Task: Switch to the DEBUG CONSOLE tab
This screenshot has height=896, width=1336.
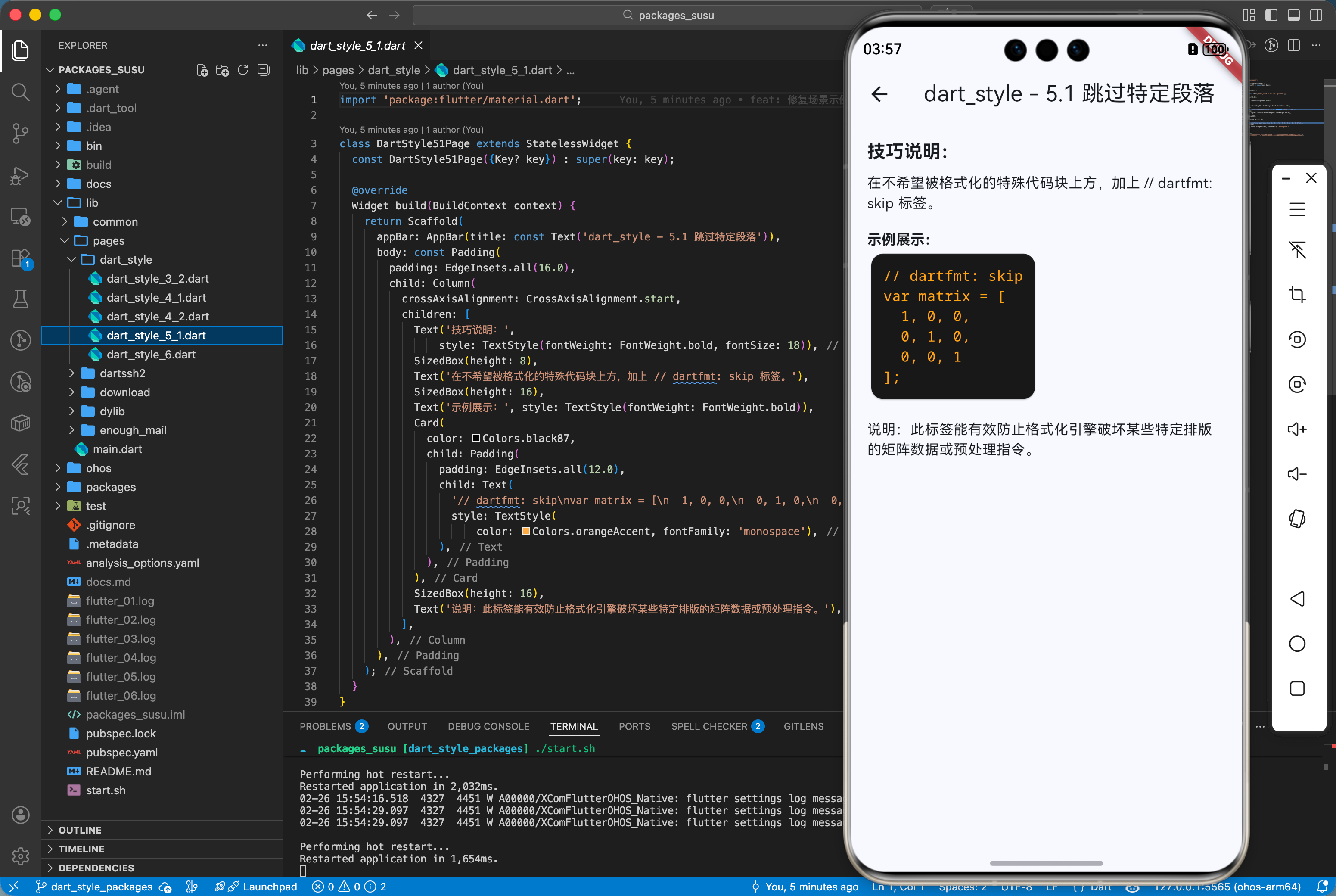Action: [488, 726]
